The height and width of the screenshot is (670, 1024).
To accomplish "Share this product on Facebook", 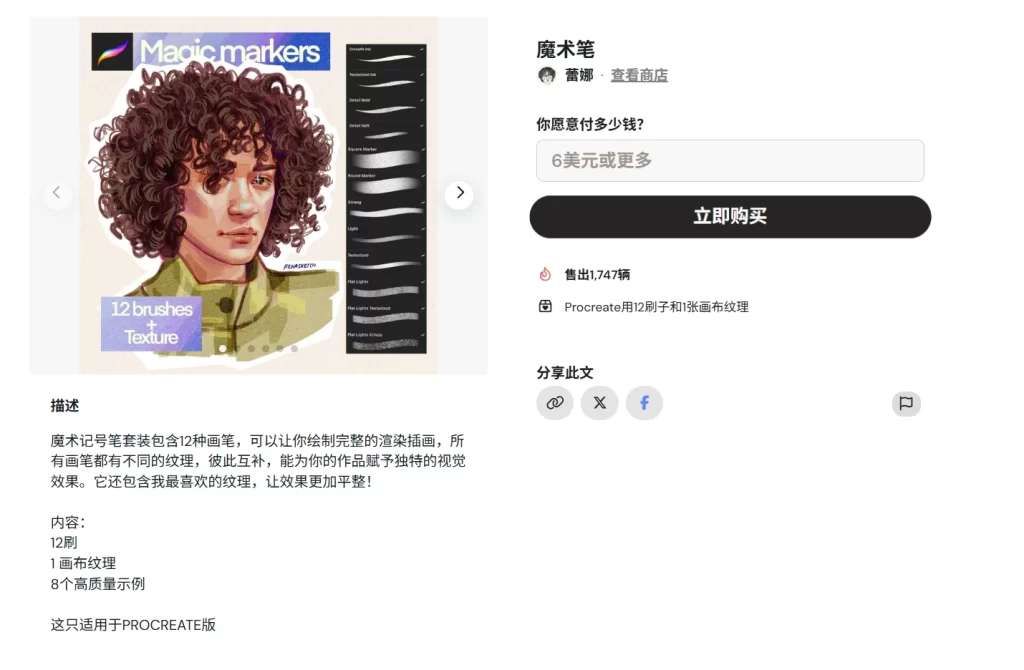I will pos(644,403).
